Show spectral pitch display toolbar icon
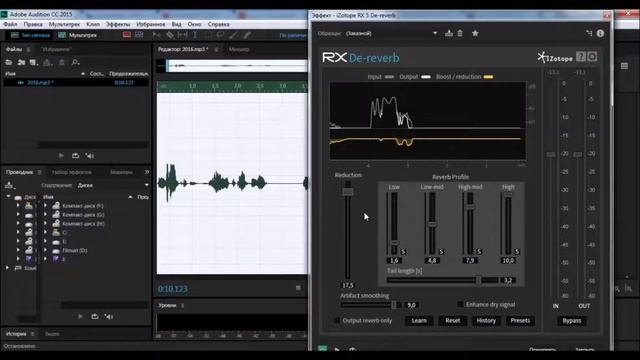 pos(139,35)
